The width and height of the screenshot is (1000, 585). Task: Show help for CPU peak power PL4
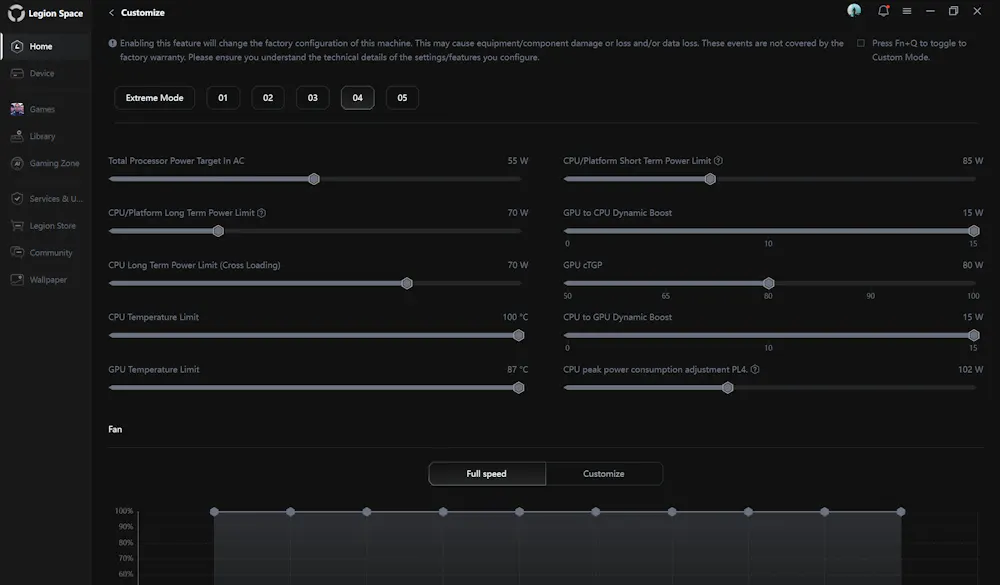coord(754,369)
